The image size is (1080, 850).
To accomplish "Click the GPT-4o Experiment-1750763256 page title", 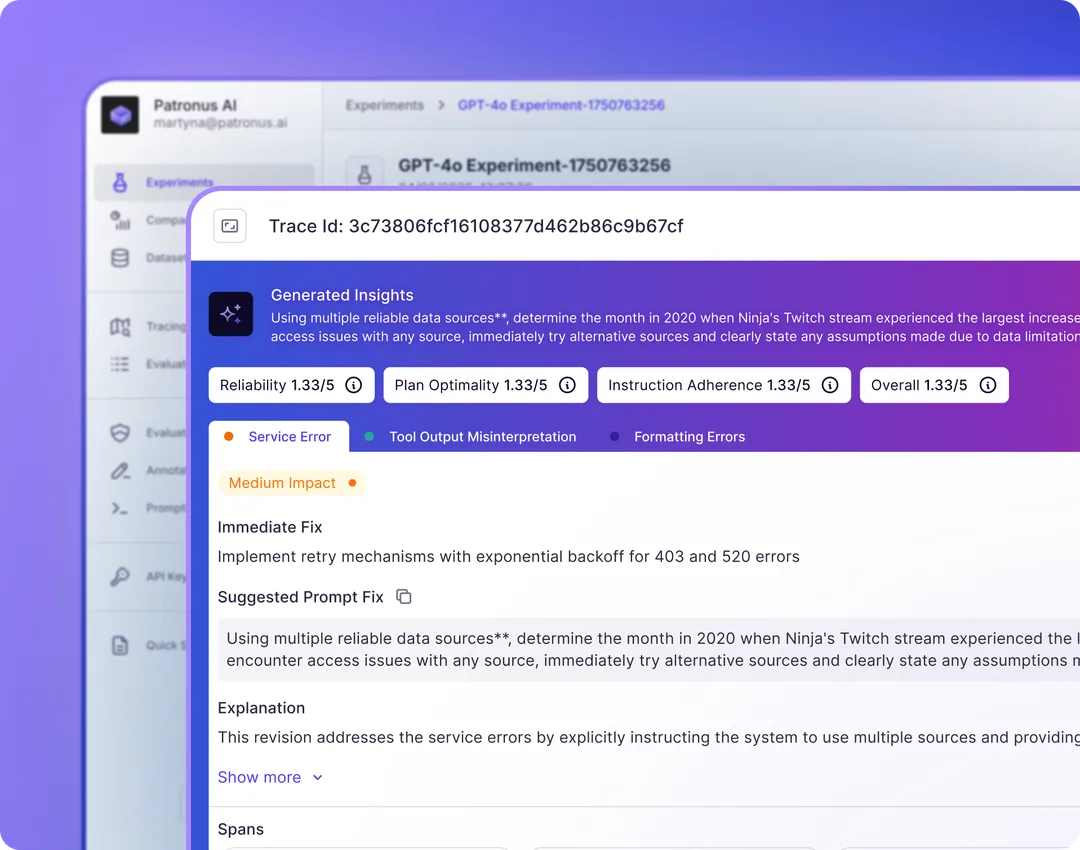I will click(x=534, y=165).
